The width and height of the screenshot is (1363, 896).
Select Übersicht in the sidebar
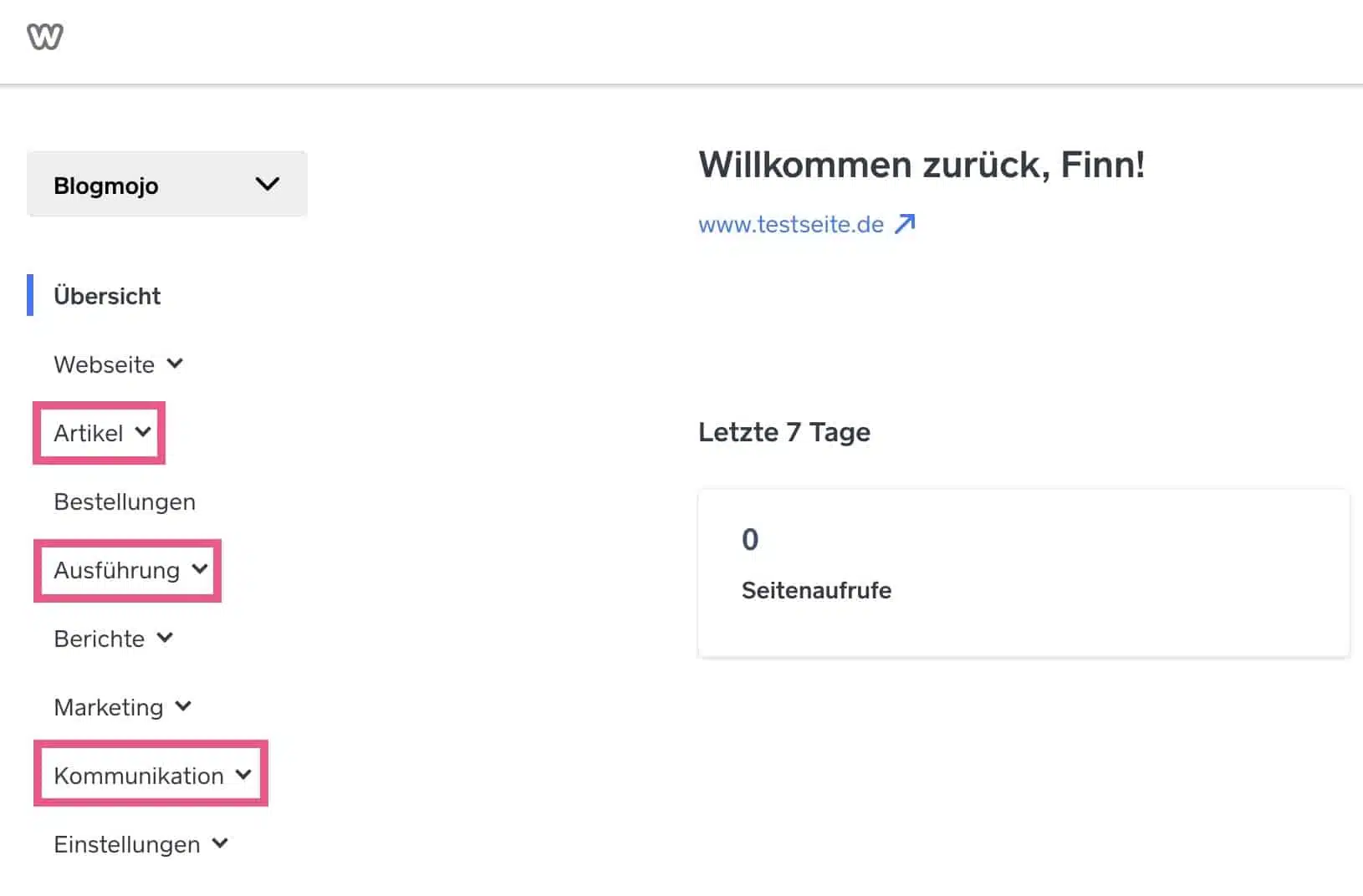coord(107,296)
